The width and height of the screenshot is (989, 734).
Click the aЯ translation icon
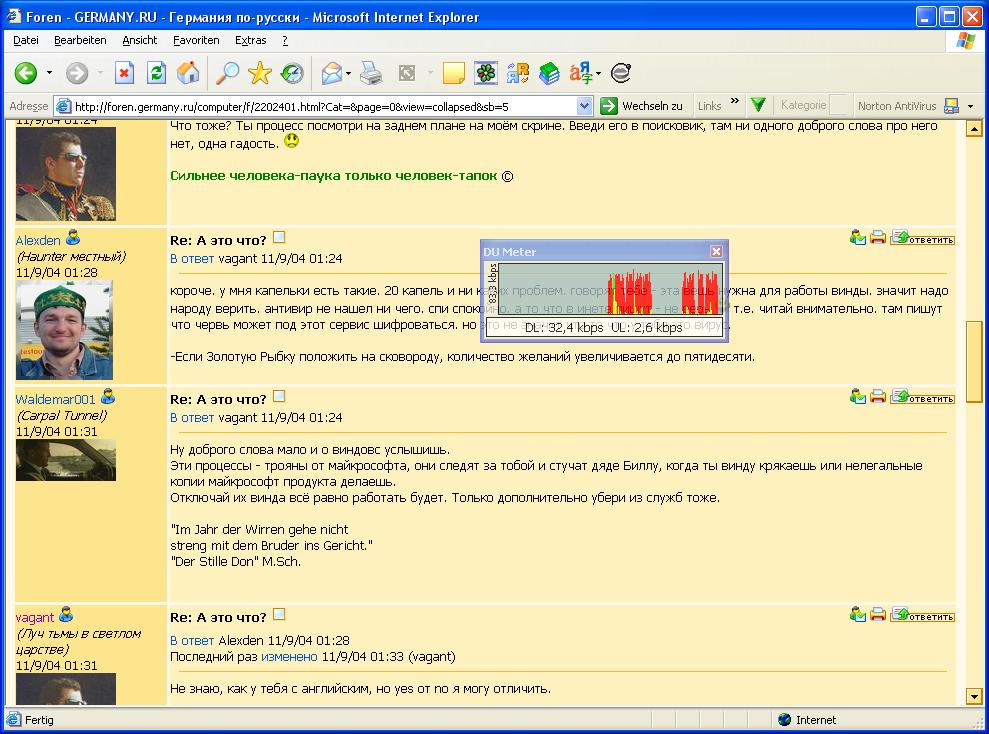[x=581, y=73]
